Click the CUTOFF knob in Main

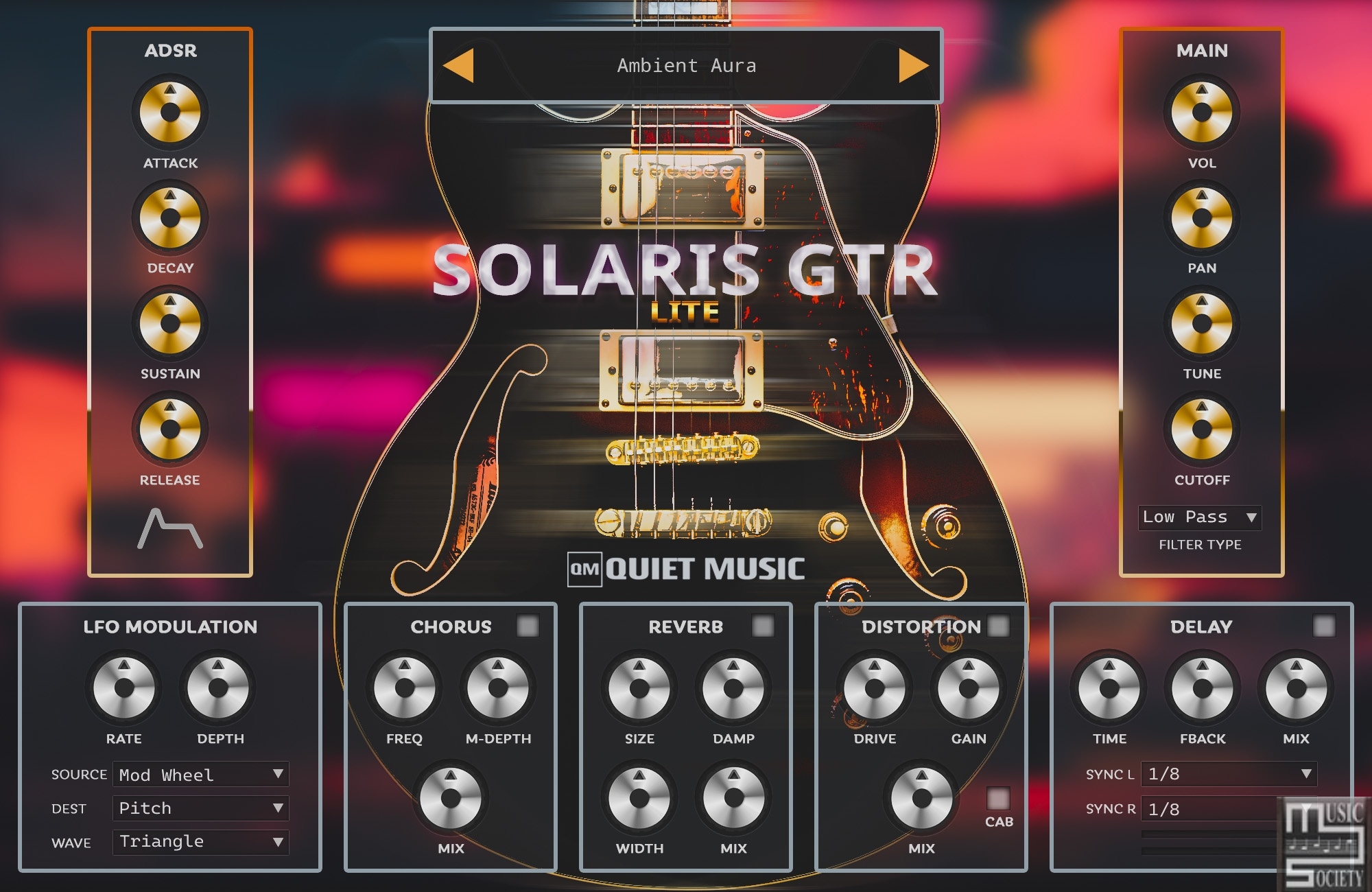point(1202,430)
